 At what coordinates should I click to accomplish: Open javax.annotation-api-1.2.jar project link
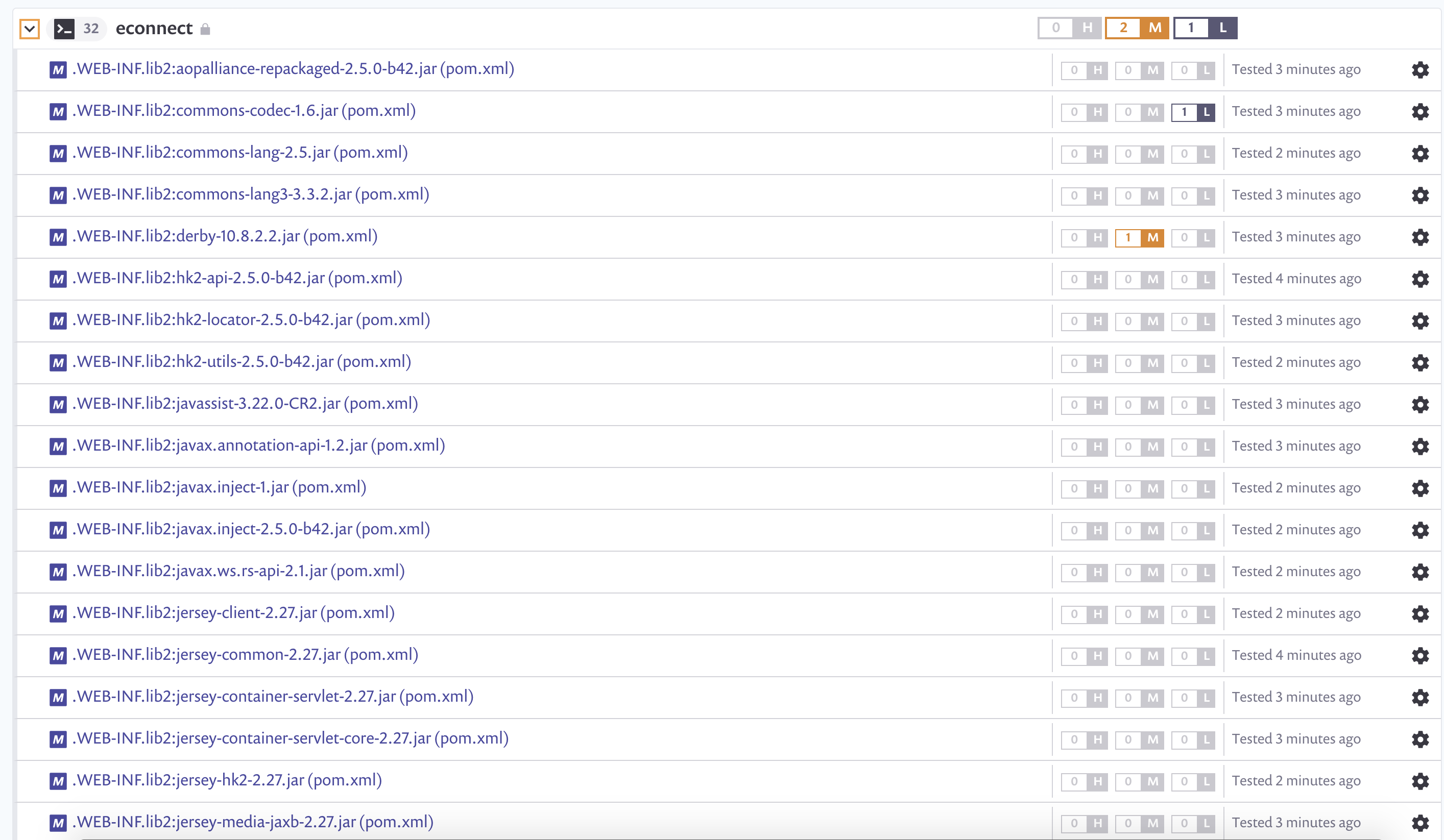(258, 445)
